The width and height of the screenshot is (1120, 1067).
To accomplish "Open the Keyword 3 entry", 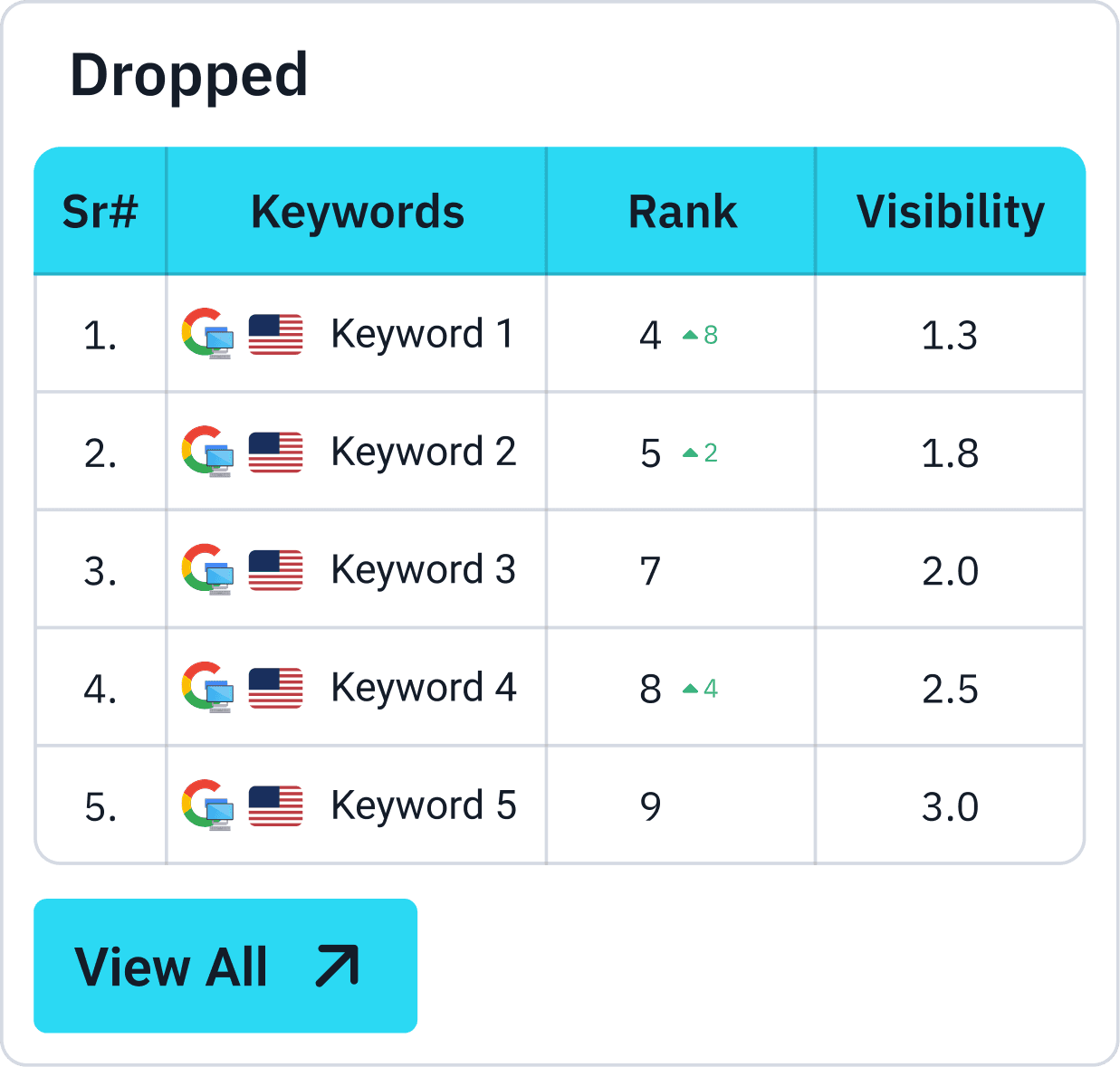I will [x=423, y=570].
